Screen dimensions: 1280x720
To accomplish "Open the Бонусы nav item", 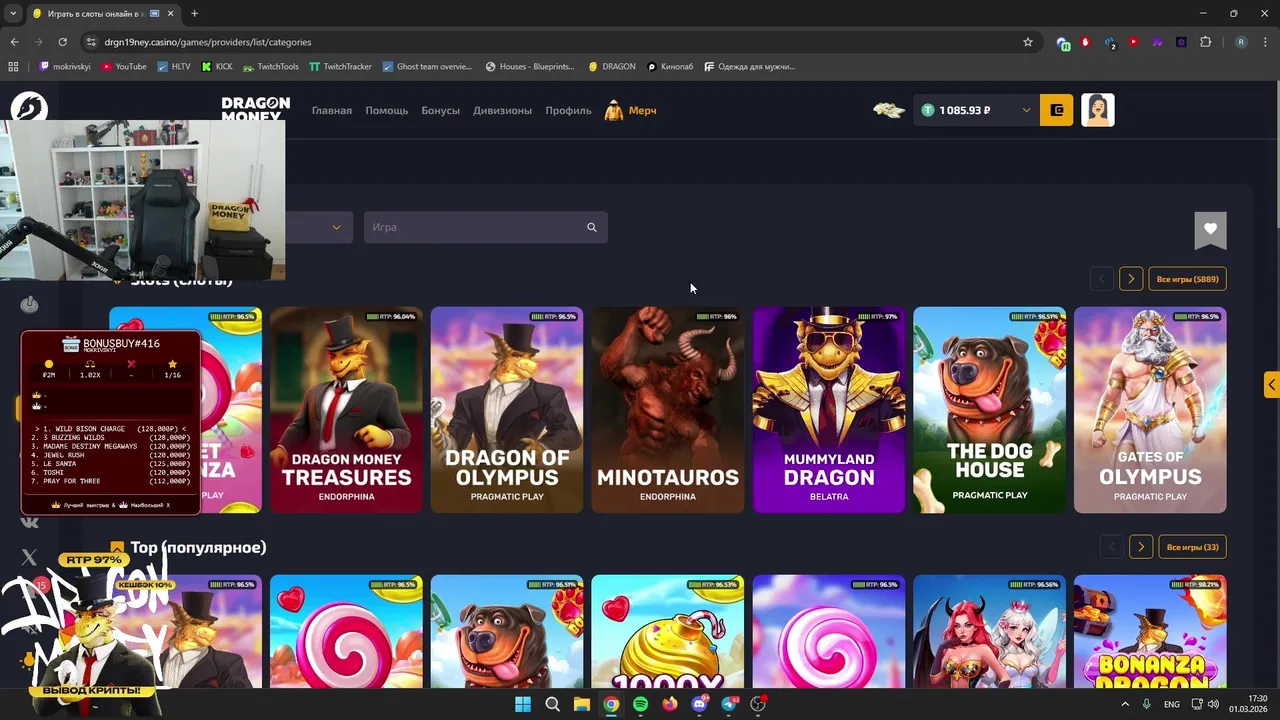I will (441, 110).
